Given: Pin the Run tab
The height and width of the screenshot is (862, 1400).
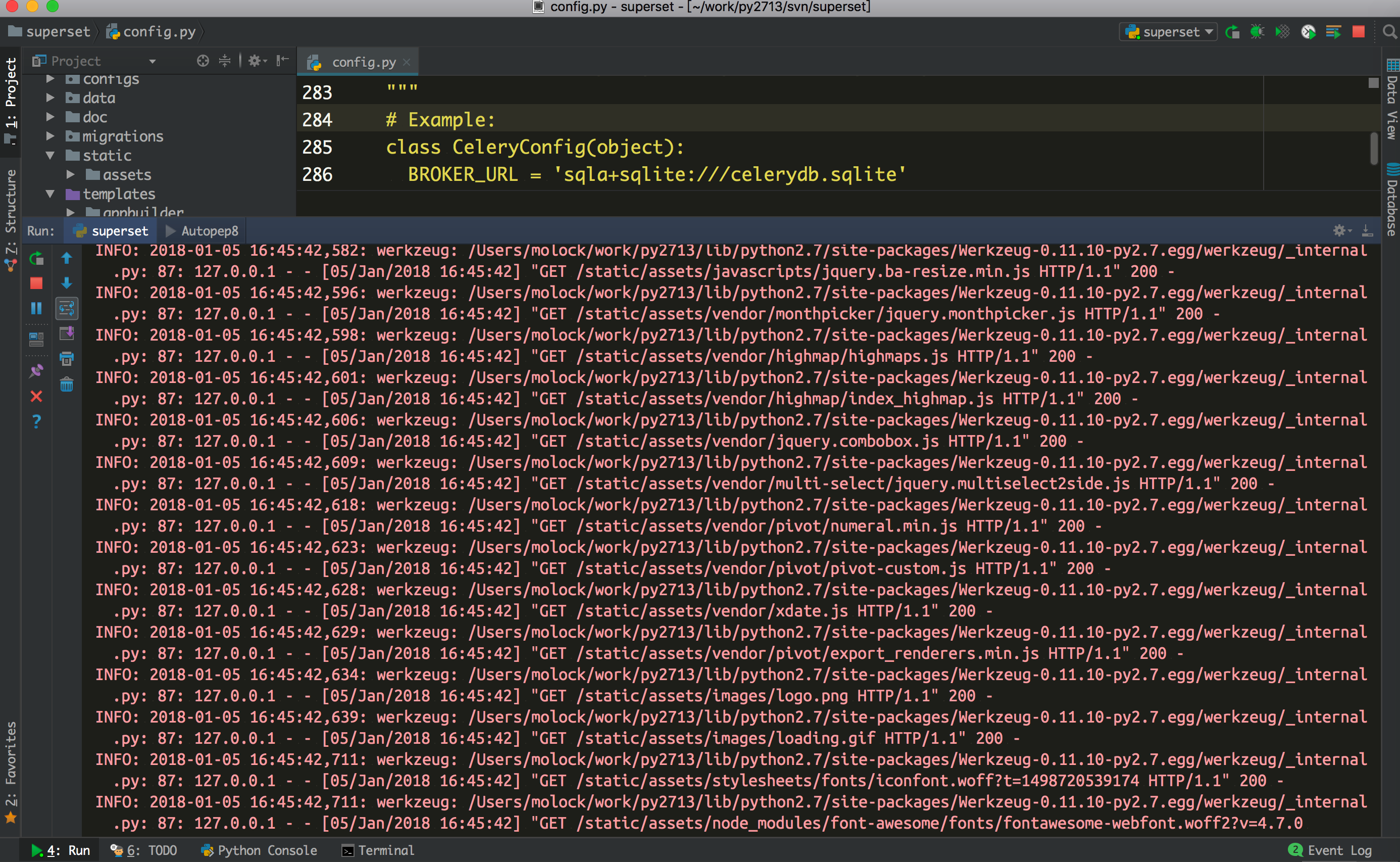Looking at the screenshot, I should (x=36, y=371).
